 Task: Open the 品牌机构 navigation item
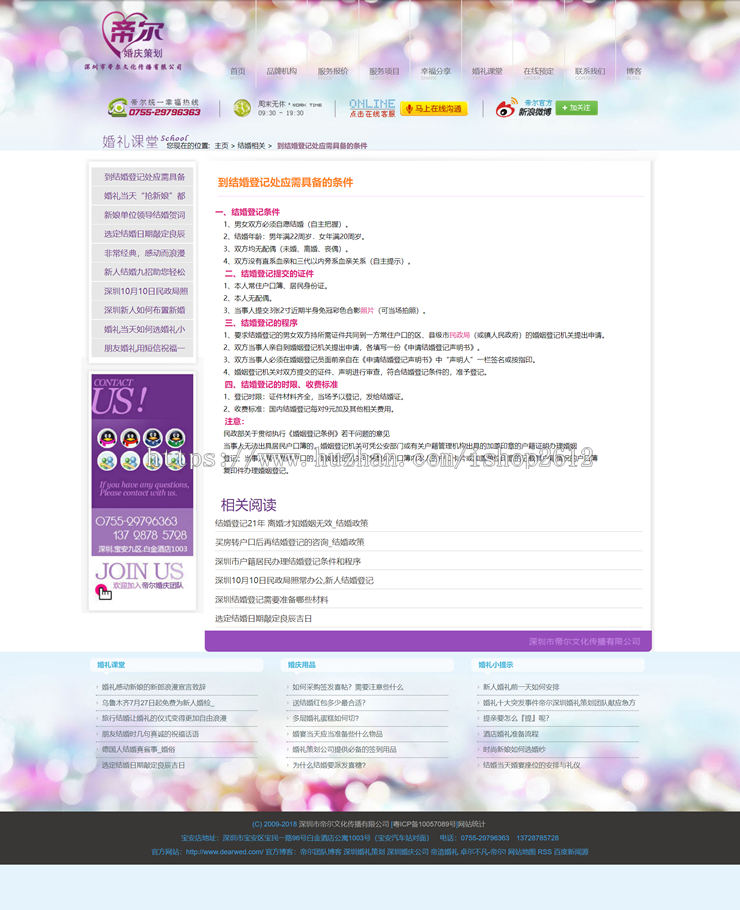(281, 71)
